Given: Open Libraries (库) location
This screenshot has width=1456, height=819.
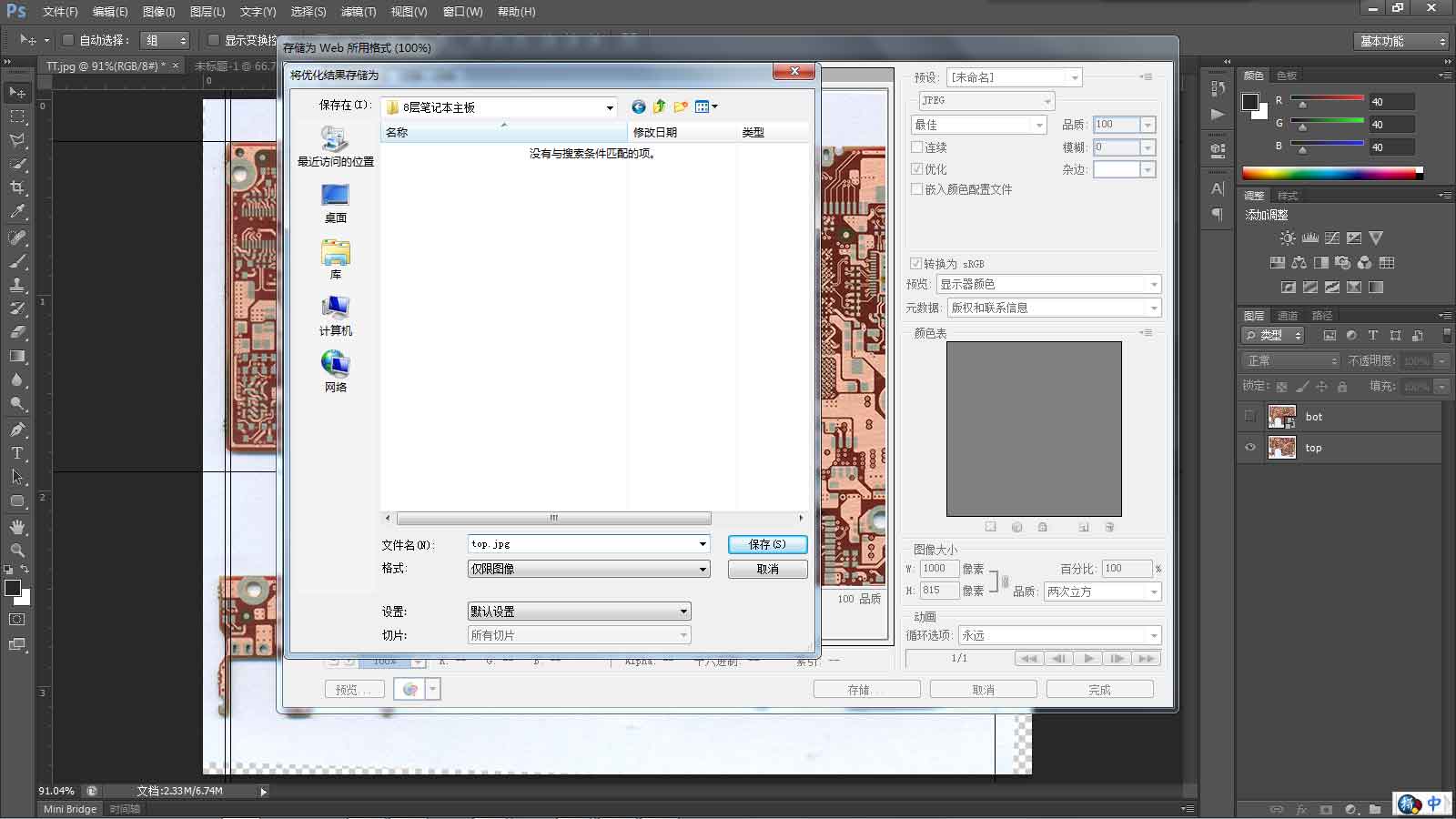Looking at the screenshot, I should point(336,260).
